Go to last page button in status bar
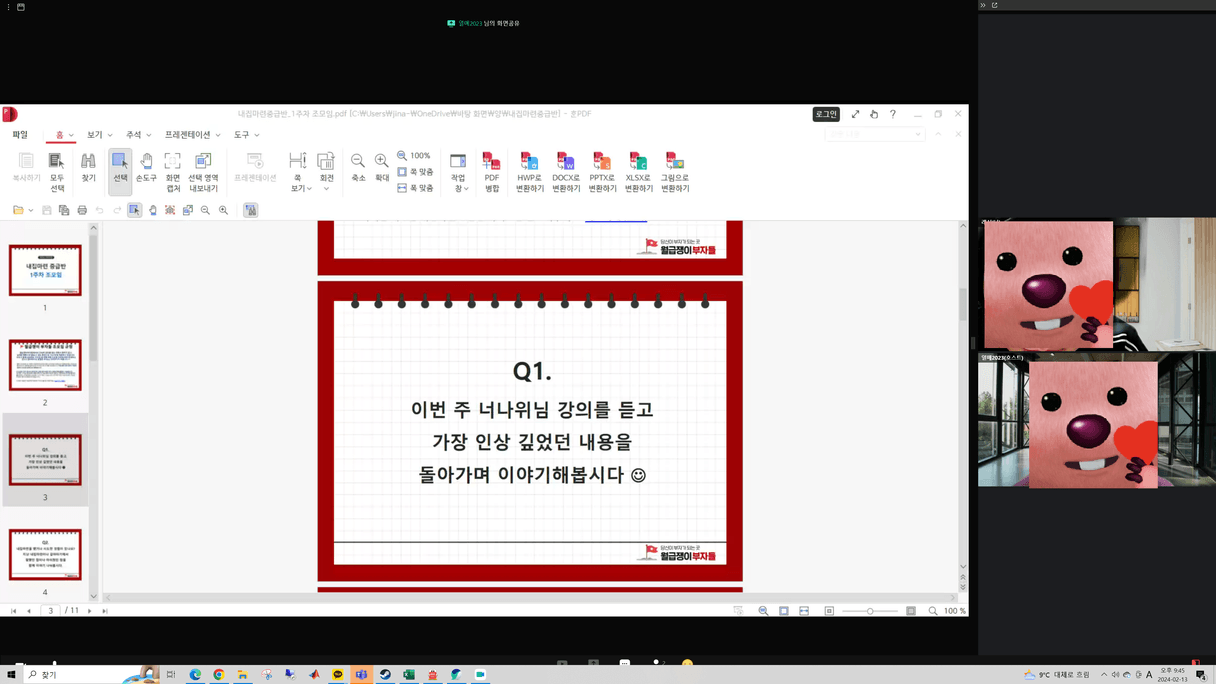Image resolution: width=1216 pixels, height=684 pixels. click(x=105, y=610)
